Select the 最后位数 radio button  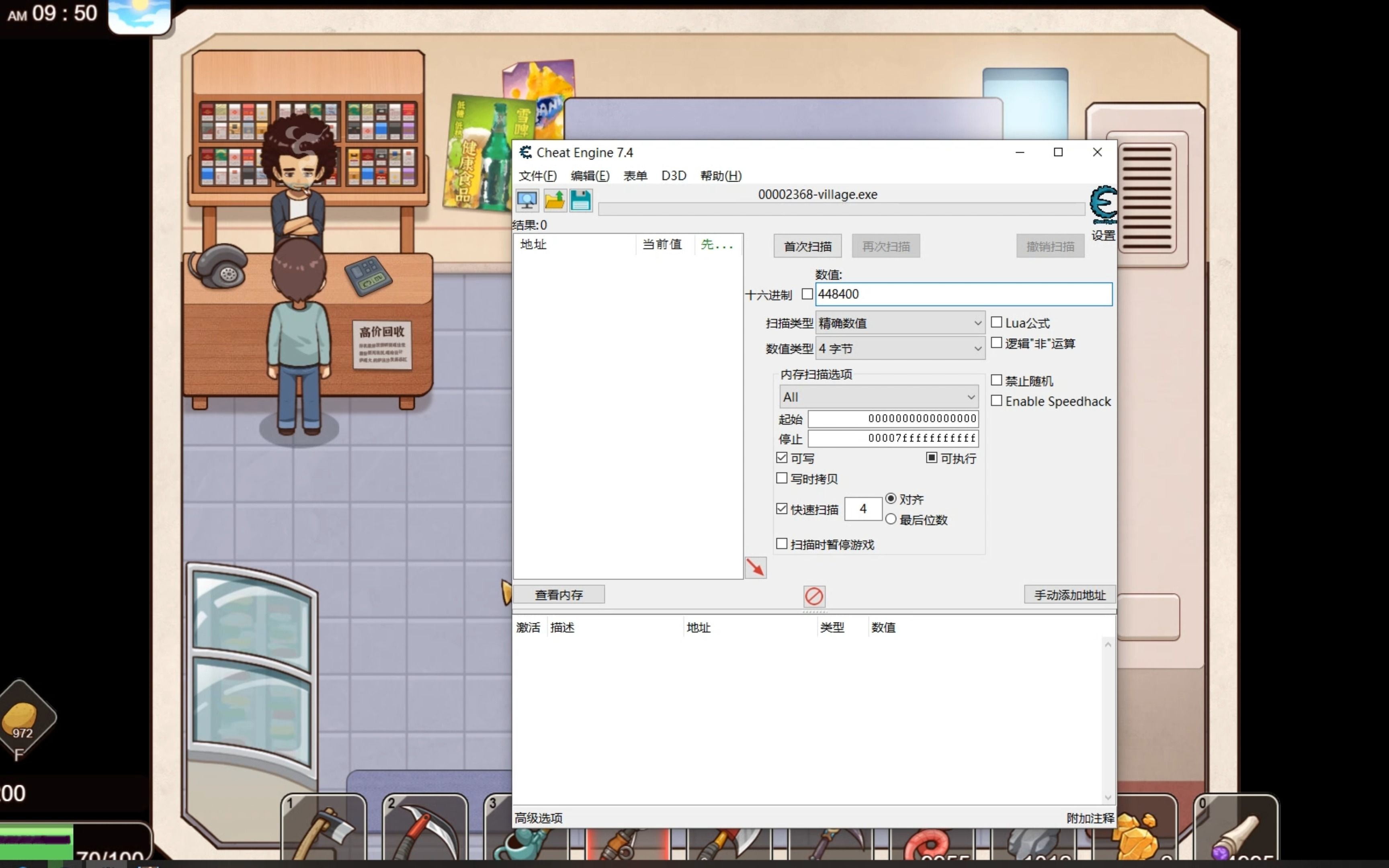coord(891,519)
